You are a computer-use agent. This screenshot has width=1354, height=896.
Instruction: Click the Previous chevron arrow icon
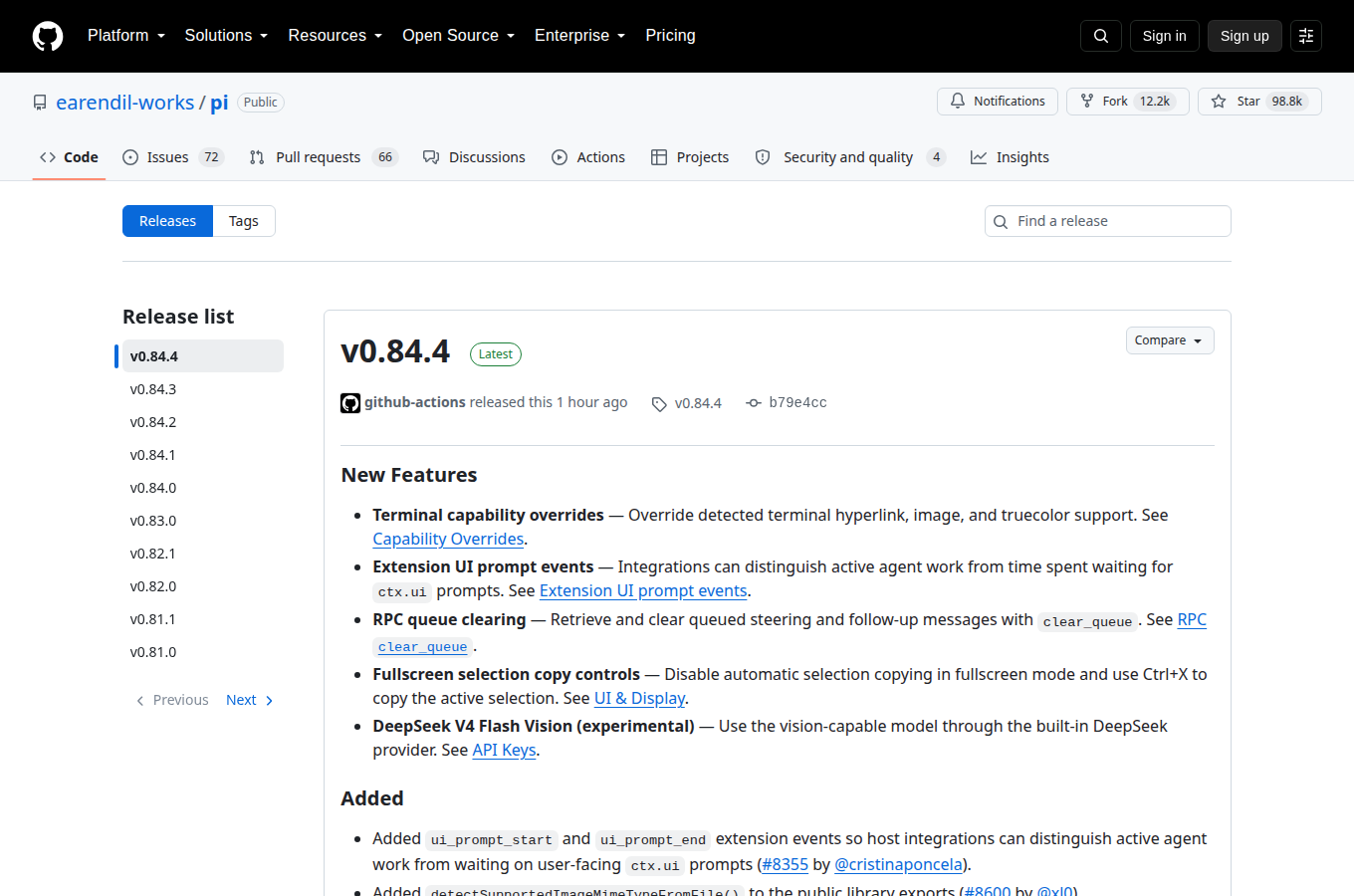(140, 701)
